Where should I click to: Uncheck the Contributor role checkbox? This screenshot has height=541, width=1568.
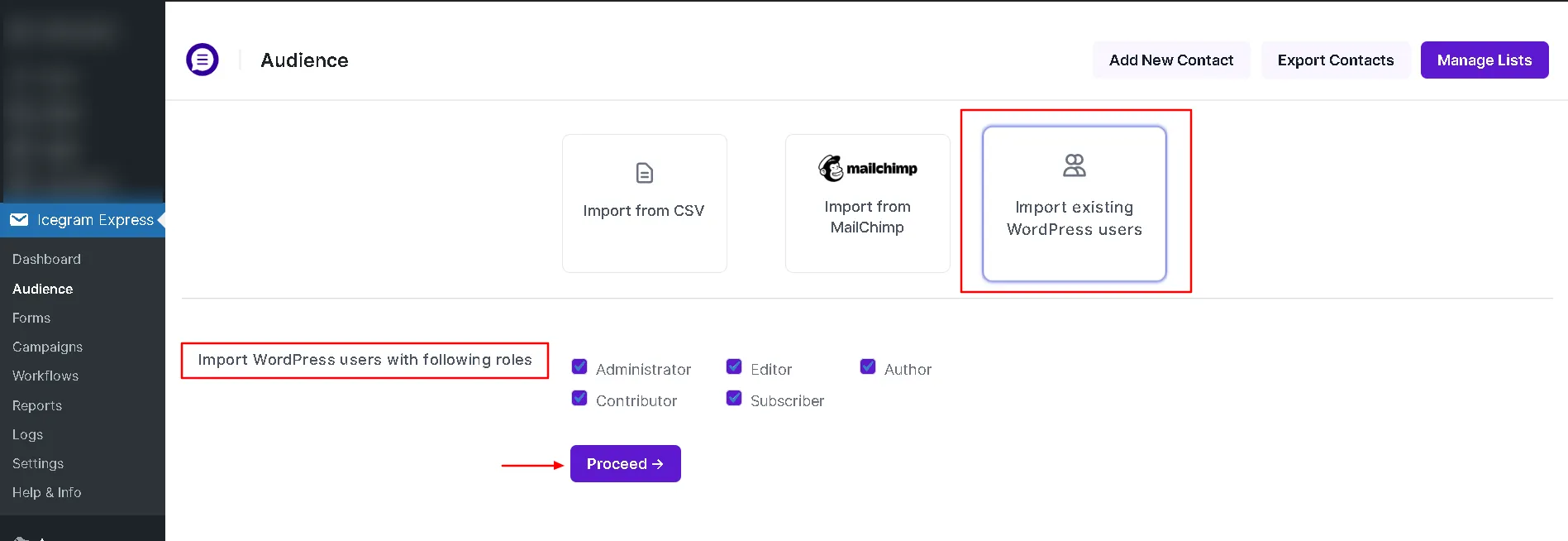(x=579, y=398)
